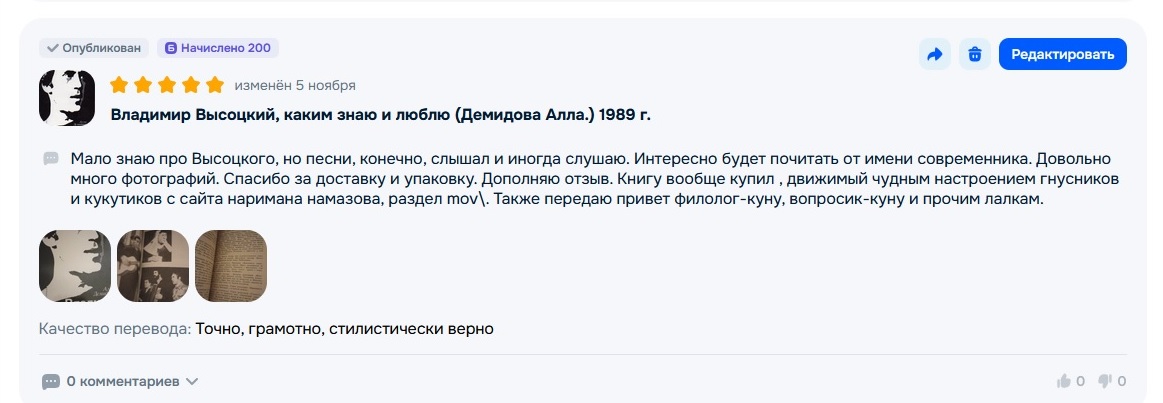
Task: Click the Редактировать button
Action: pyautogui.click(x=1062, y=54)
